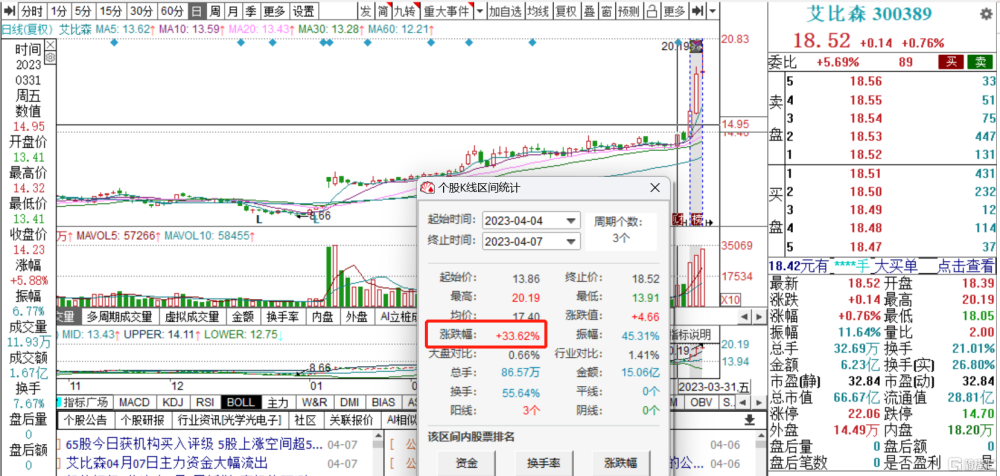The height and width of the screenshot is (476, 1000).
Task: Toggle the 均线 moving average button
Action: [x=538, y=10]
